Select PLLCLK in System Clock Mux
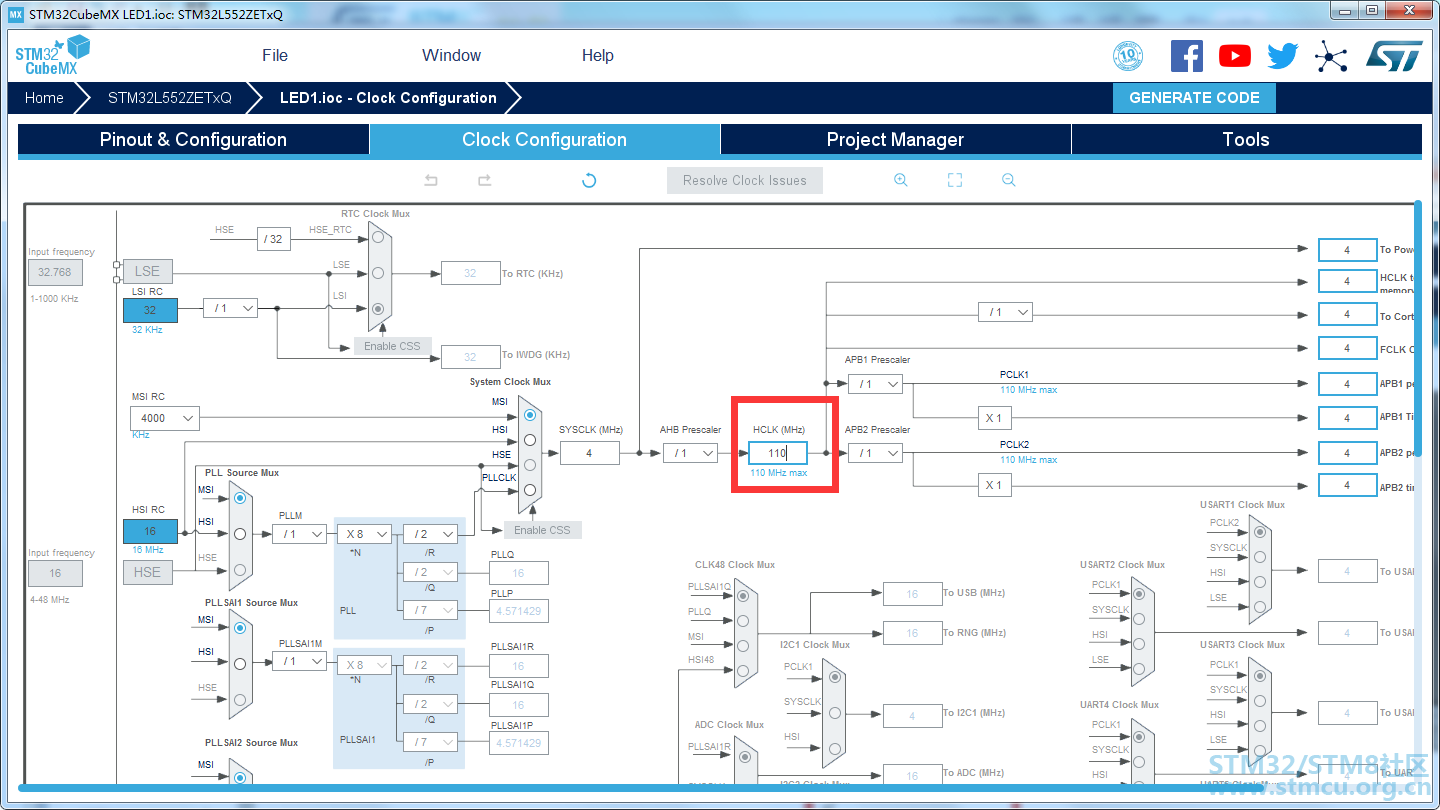1440x810 pixels. [530, 490]
